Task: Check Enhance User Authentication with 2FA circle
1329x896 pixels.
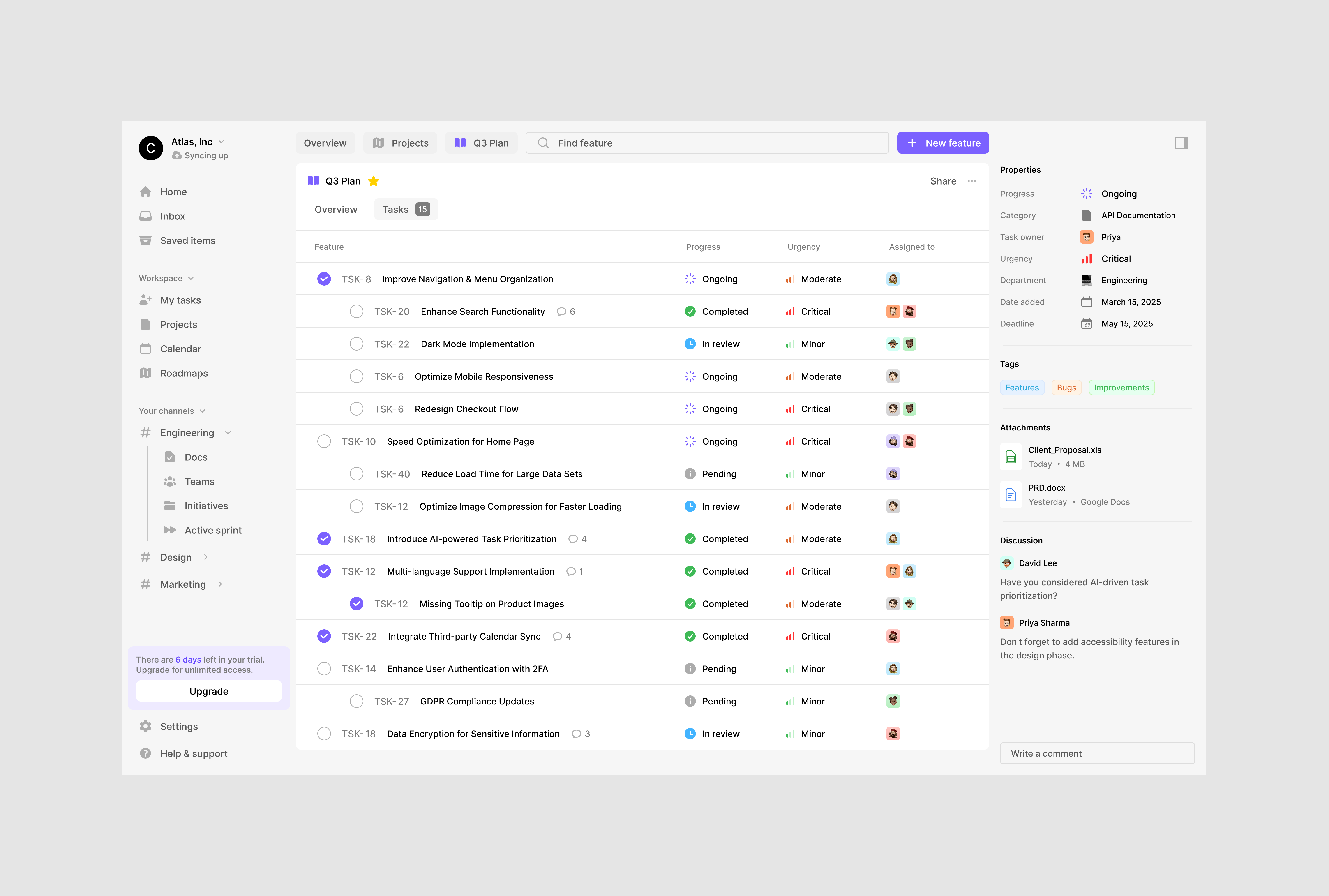Action: tap(324, 669)
